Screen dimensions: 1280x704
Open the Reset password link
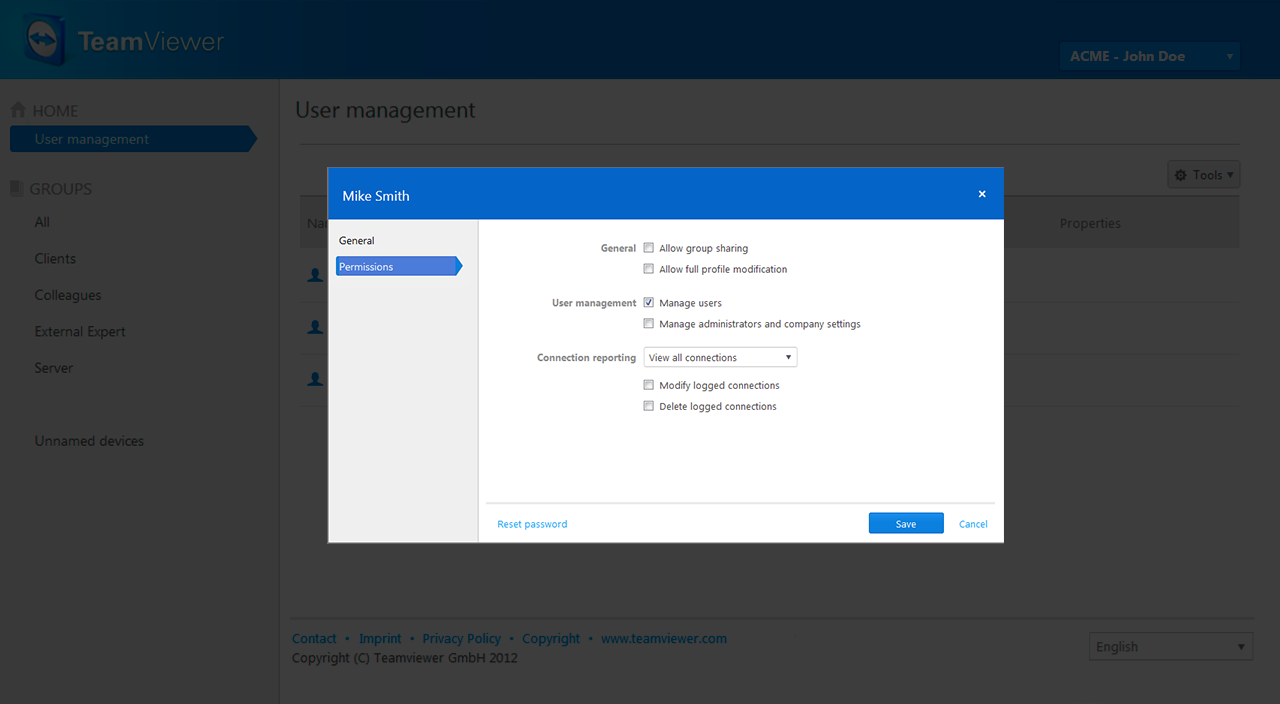pos(532,523)
